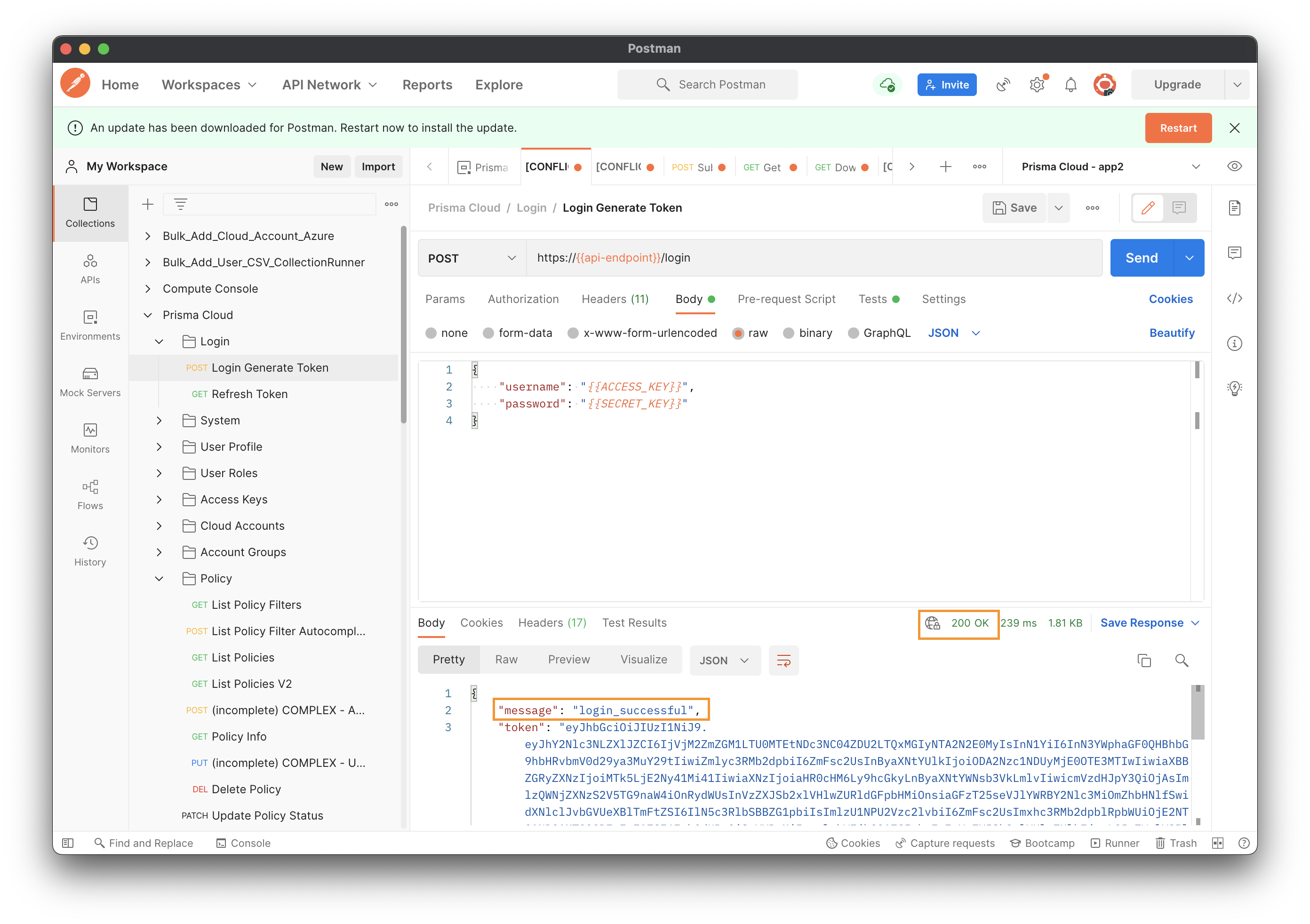Click the request URL input field
1310x924 pixels.
(814, 258)
